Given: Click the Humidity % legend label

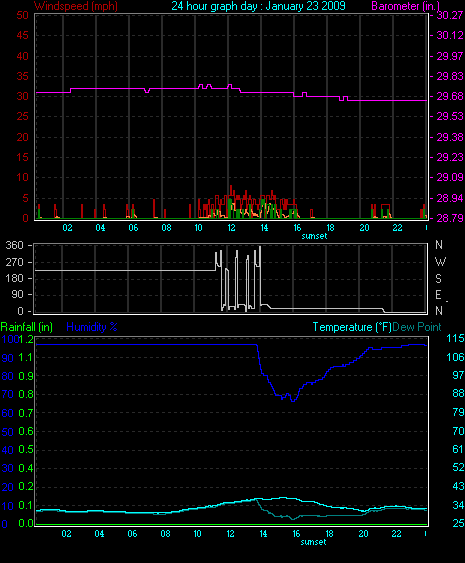Looking at the screenshot, I should tap(92, 327).
